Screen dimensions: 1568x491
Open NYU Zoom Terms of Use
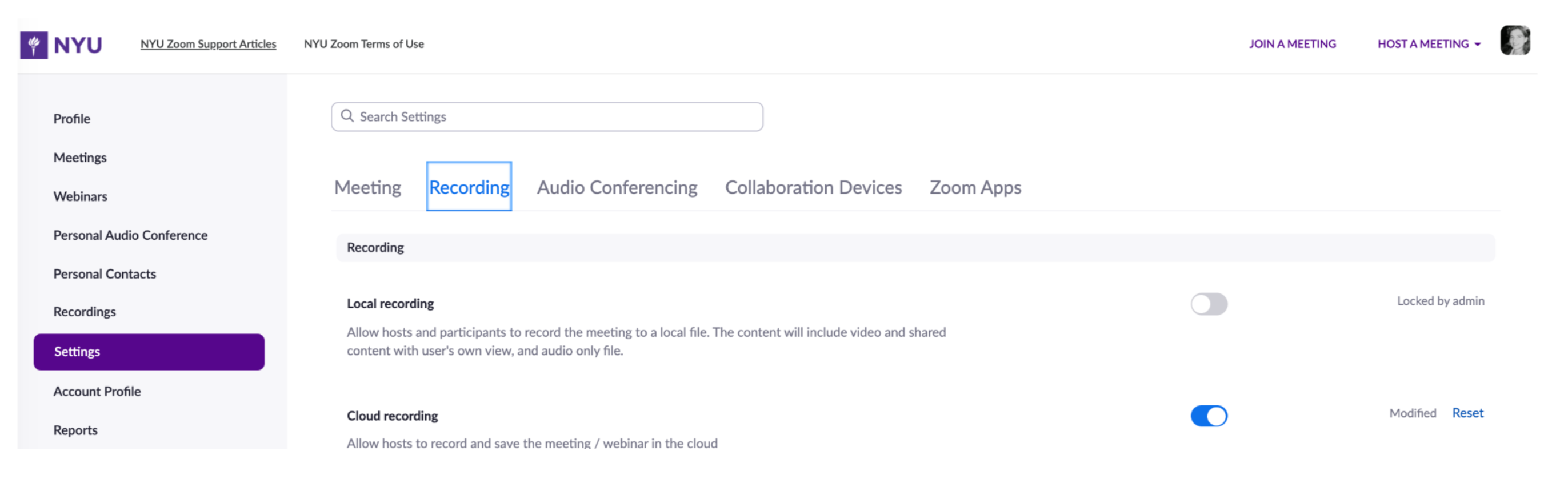point(363,44)
